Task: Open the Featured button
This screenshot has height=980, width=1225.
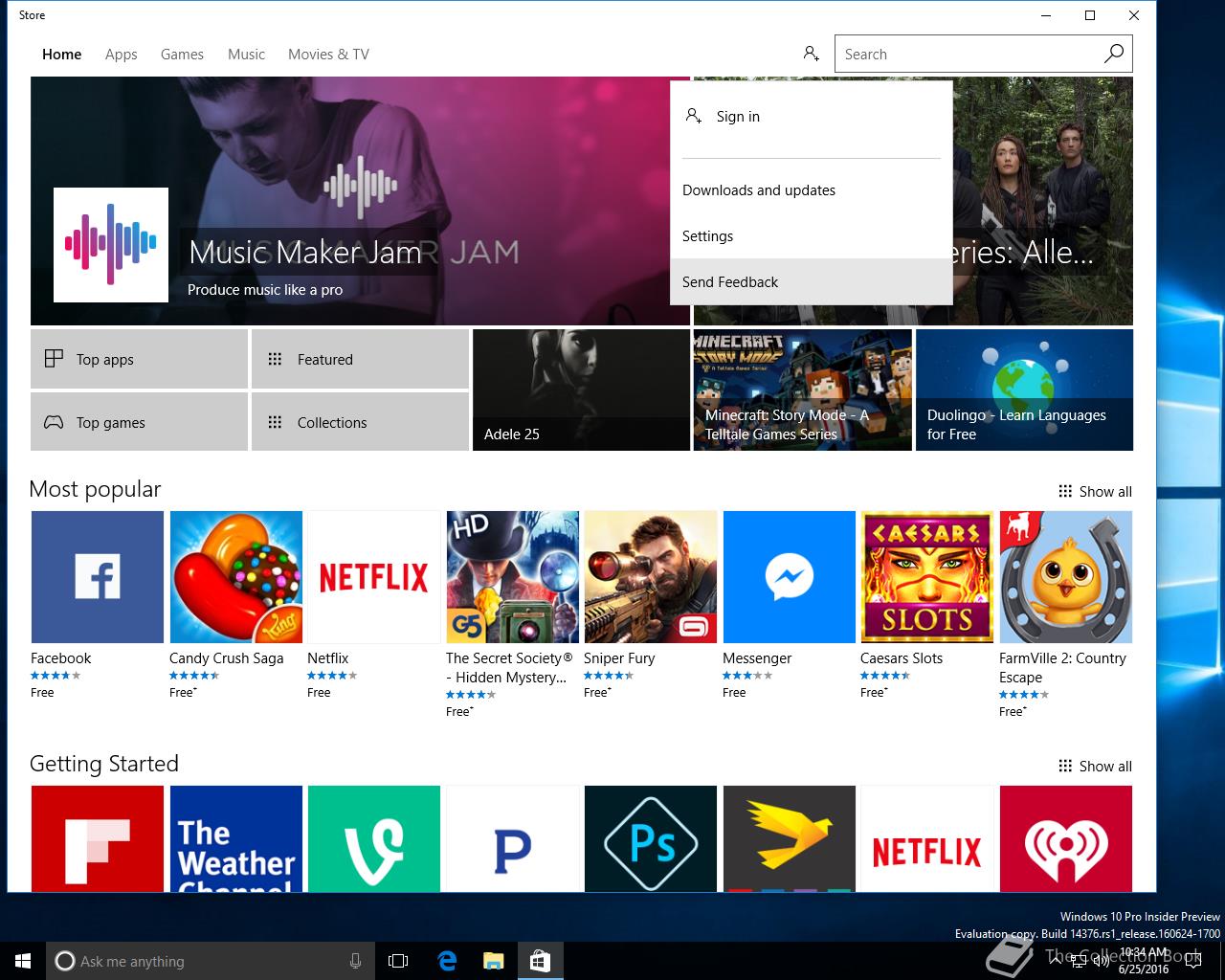Action: (360, 359)
